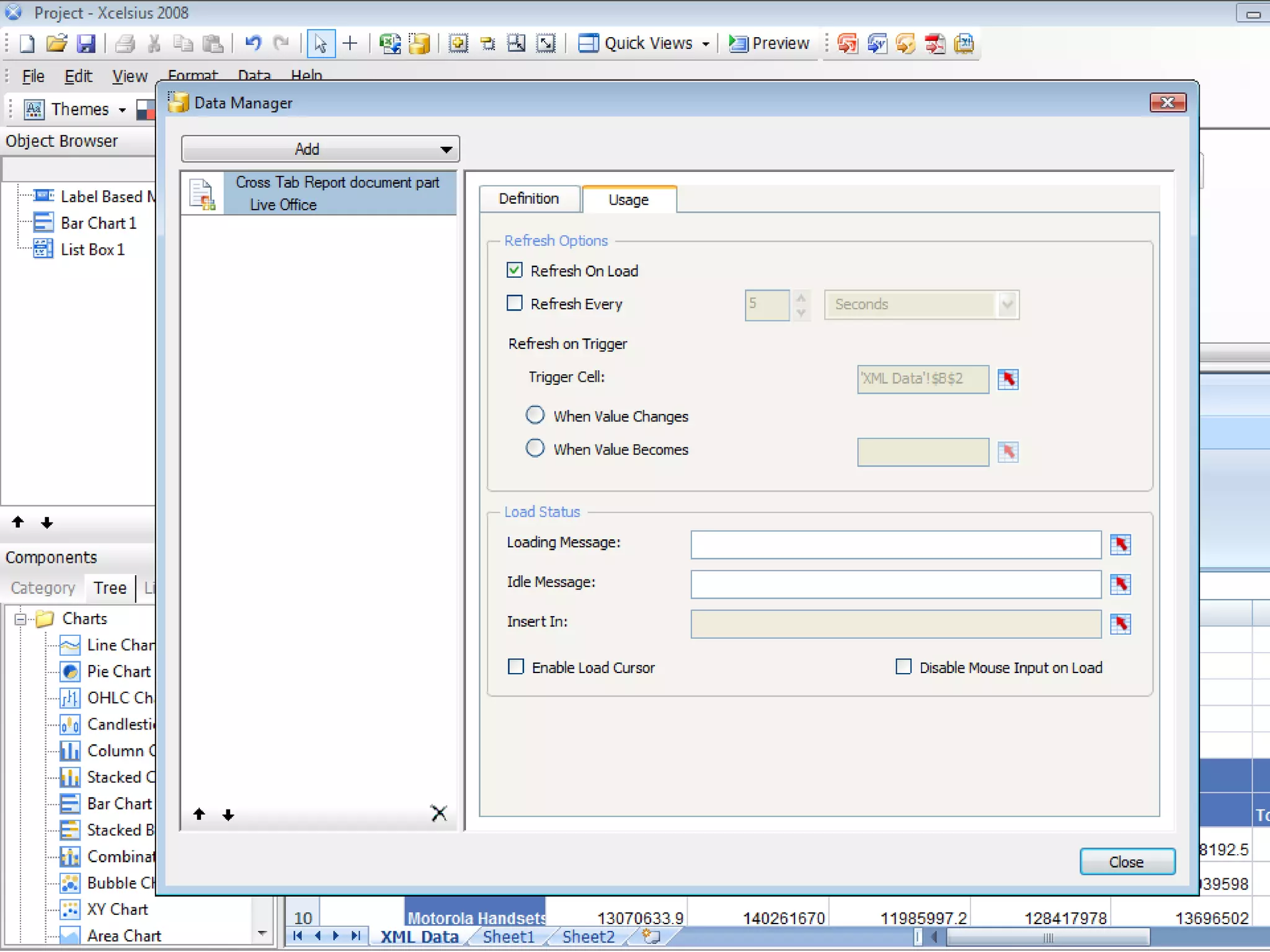Image resolution: width=1270 pixels, height=952 pixels.
Task: Close the Data Manager with Close button
Action: coord(1127,862)
